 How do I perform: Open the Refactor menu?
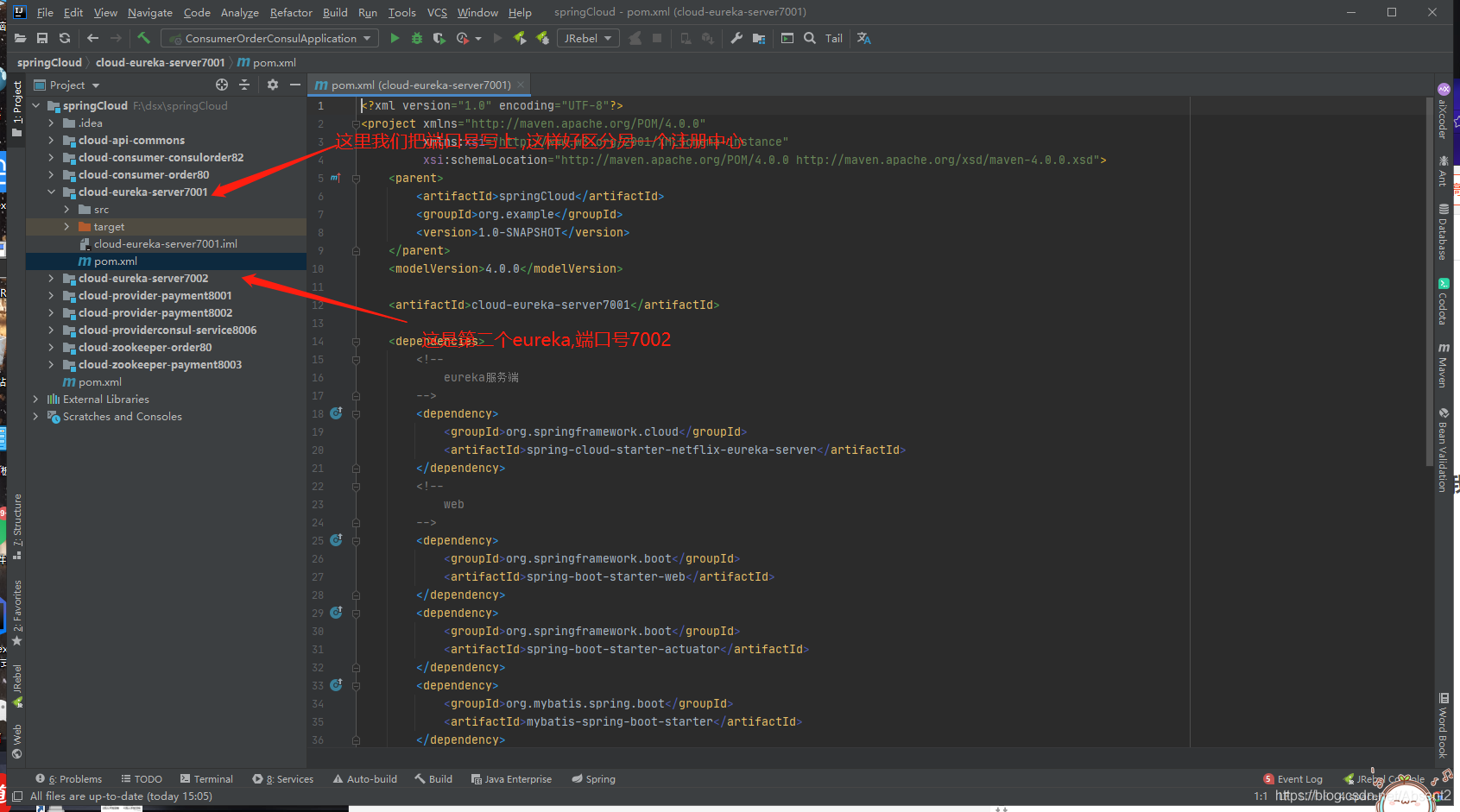coord(291,12)
